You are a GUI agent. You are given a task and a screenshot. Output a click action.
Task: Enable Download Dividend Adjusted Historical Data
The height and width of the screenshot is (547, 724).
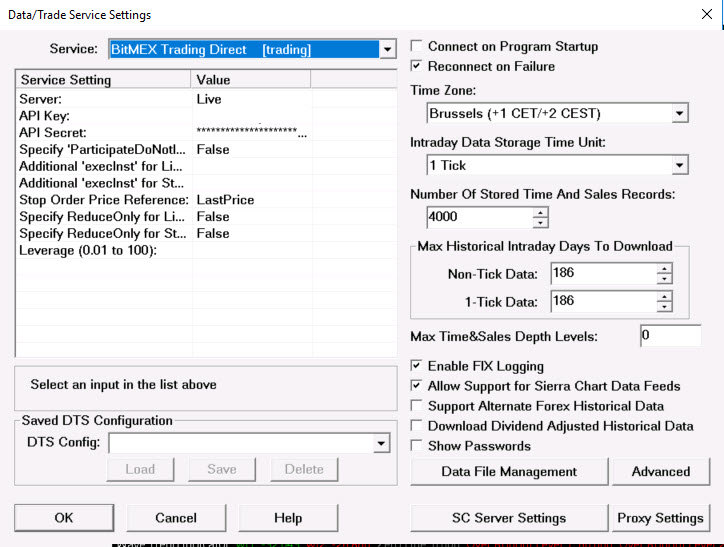click(x=416, y=426)
